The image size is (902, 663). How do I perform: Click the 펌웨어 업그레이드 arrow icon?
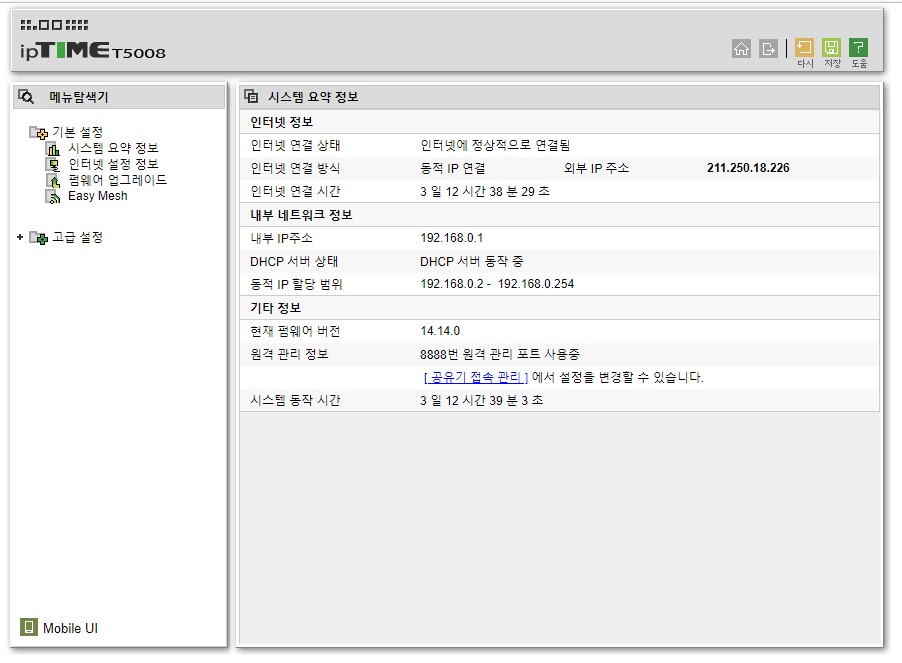point(53,181)
